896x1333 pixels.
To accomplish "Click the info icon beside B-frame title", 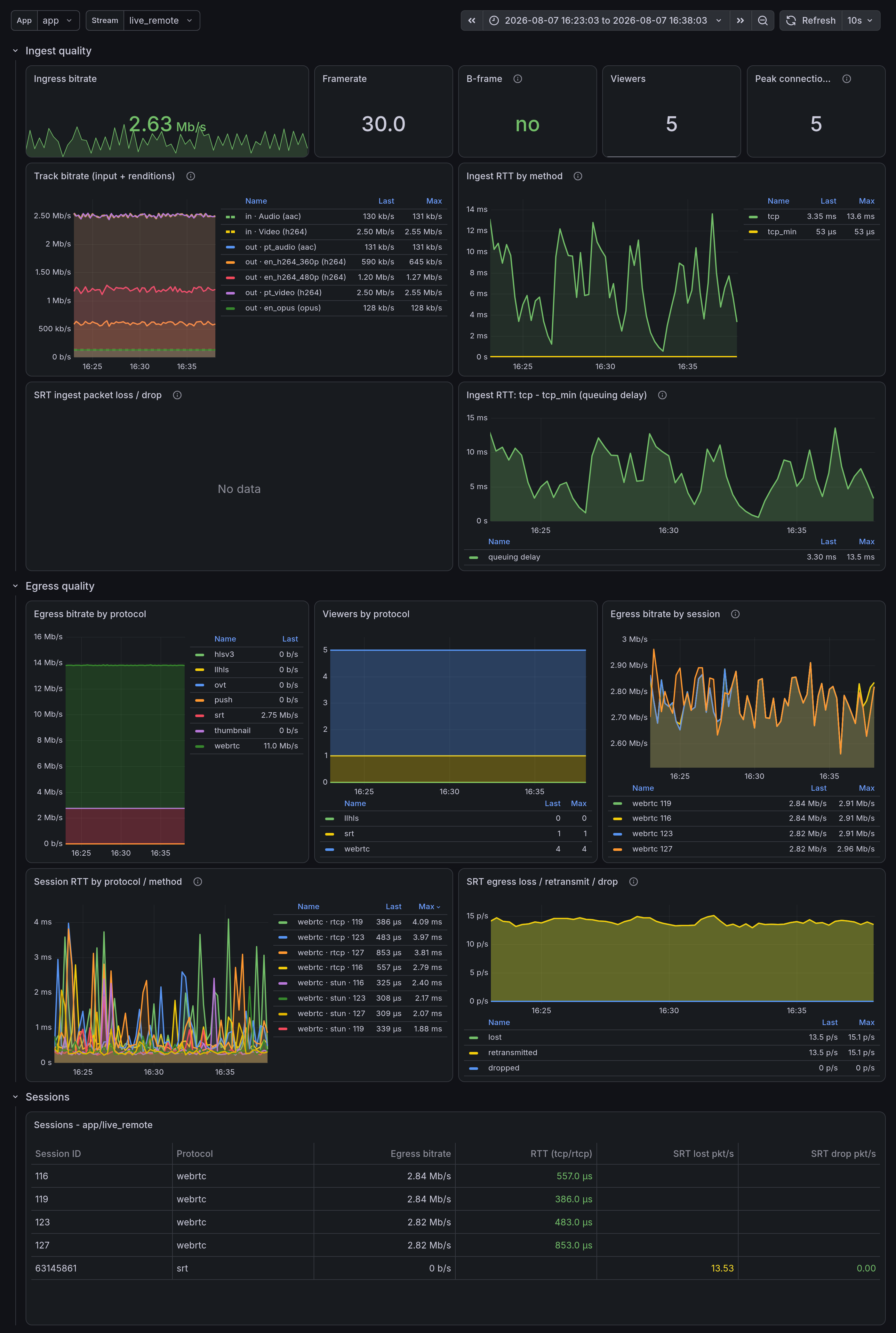I will [x=518, y=79].
